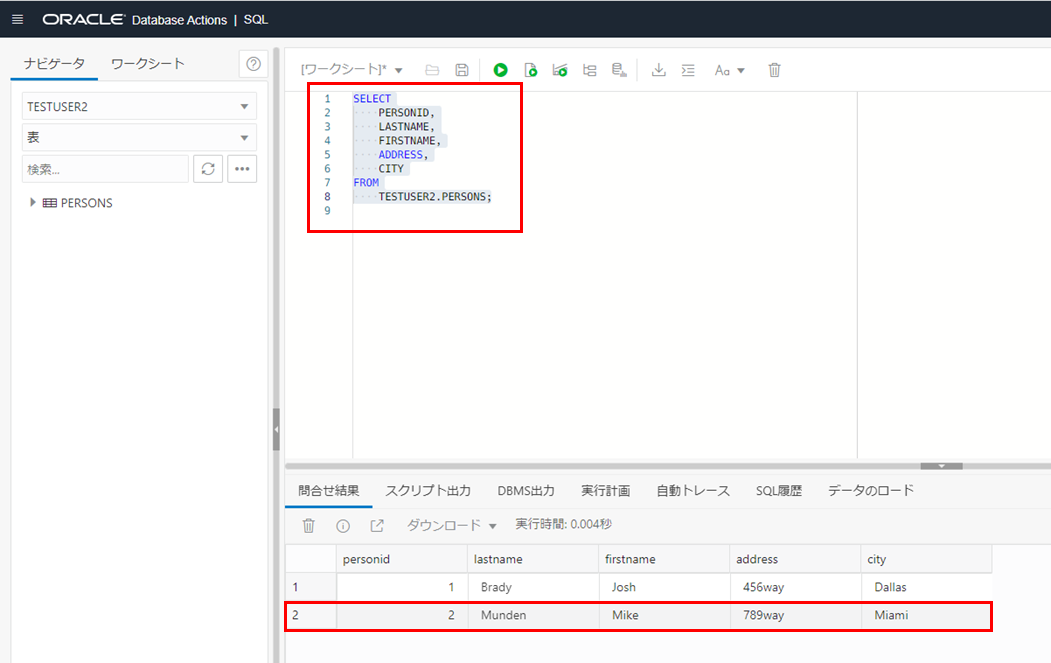Viewport: 1051px width, 663px height.
Task: Switch to the スクリプト出力 tab
Action: tap(427, 491)
